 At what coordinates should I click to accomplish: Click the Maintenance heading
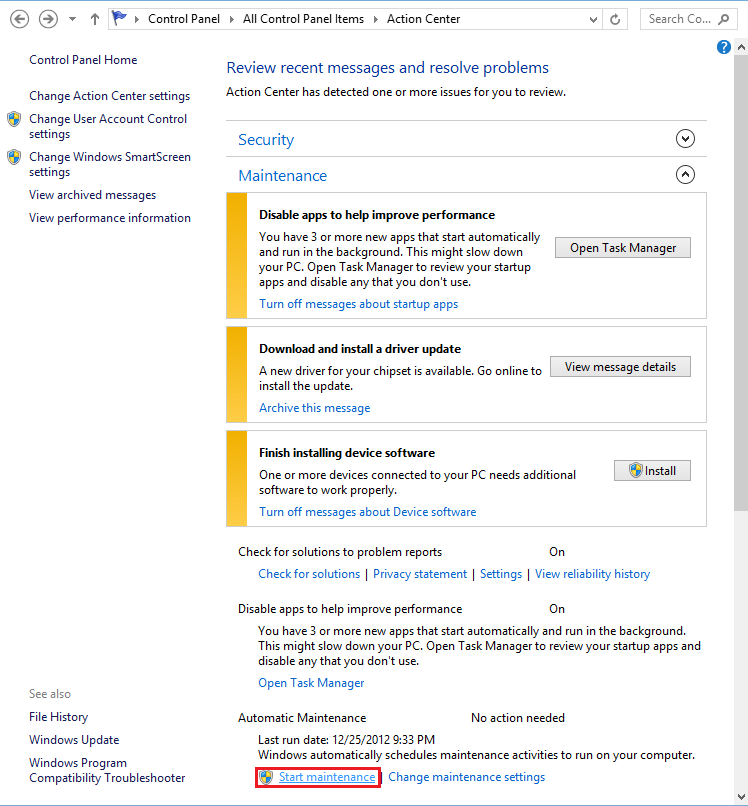coord(283,176)
